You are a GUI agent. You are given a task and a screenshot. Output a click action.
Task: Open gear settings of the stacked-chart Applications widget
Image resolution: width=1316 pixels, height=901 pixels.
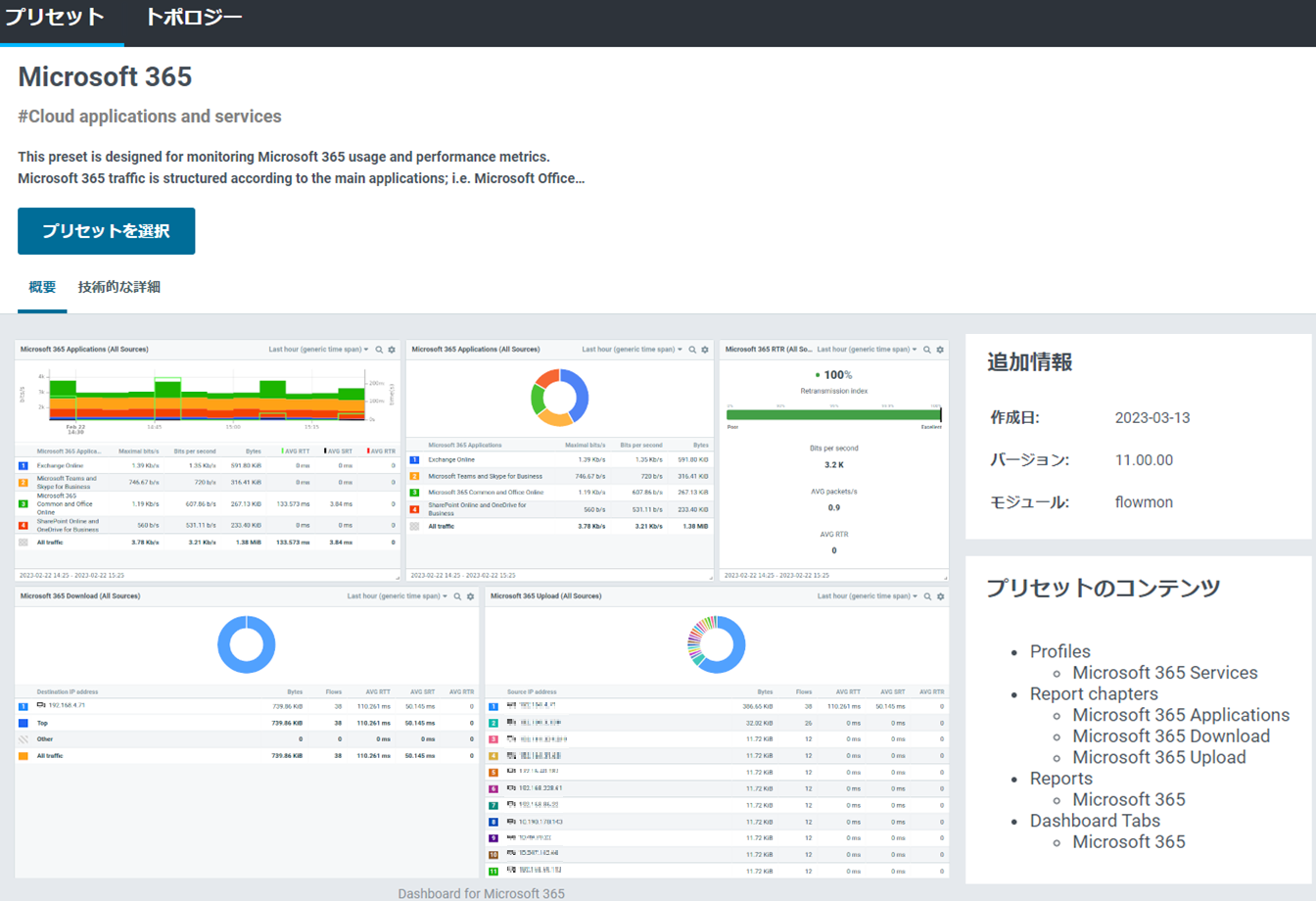[x=392, y=350]
